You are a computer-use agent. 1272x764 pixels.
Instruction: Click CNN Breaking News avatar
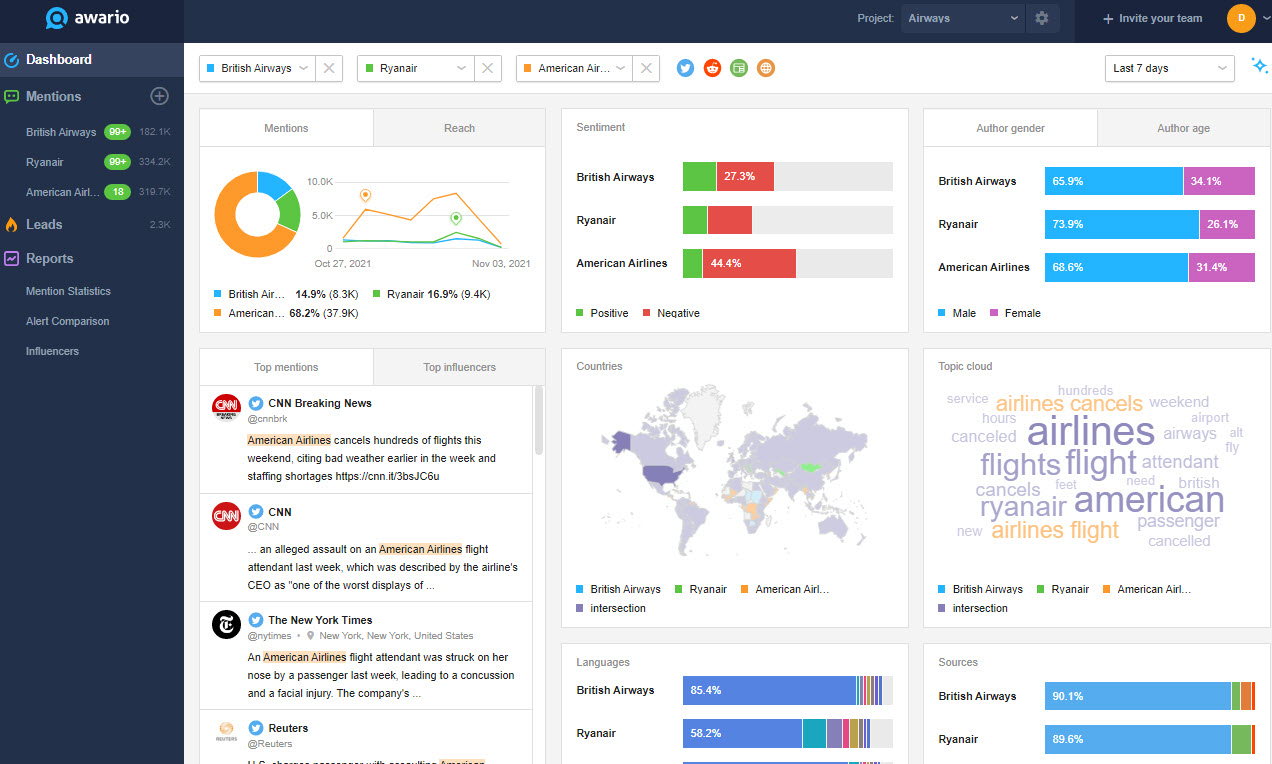(227, 408)
